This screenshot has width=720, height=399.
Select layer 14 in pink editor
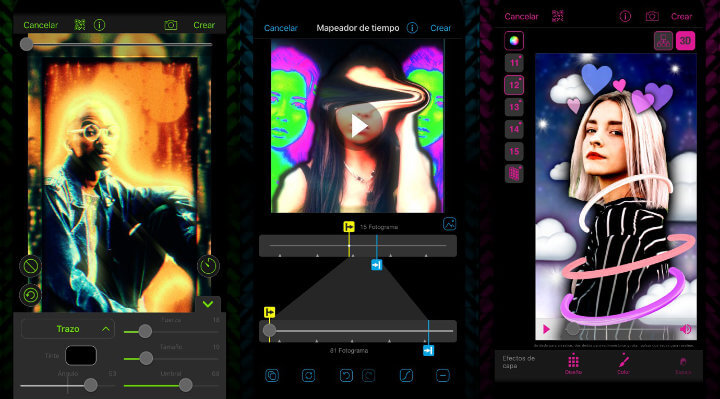514,129
